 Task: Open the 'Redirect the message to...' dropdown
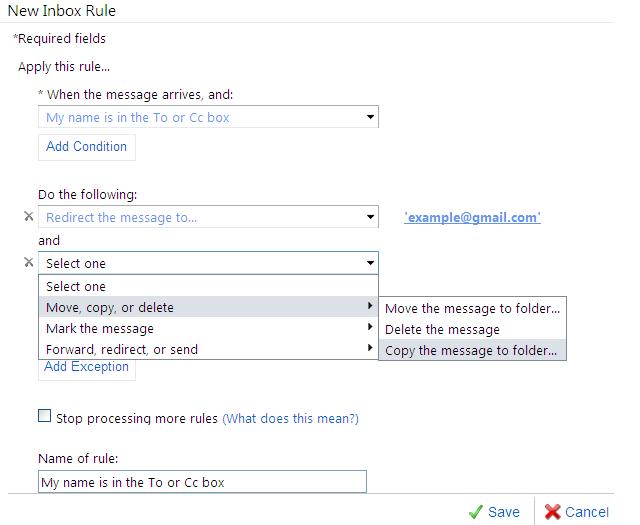tap(208, 217)
